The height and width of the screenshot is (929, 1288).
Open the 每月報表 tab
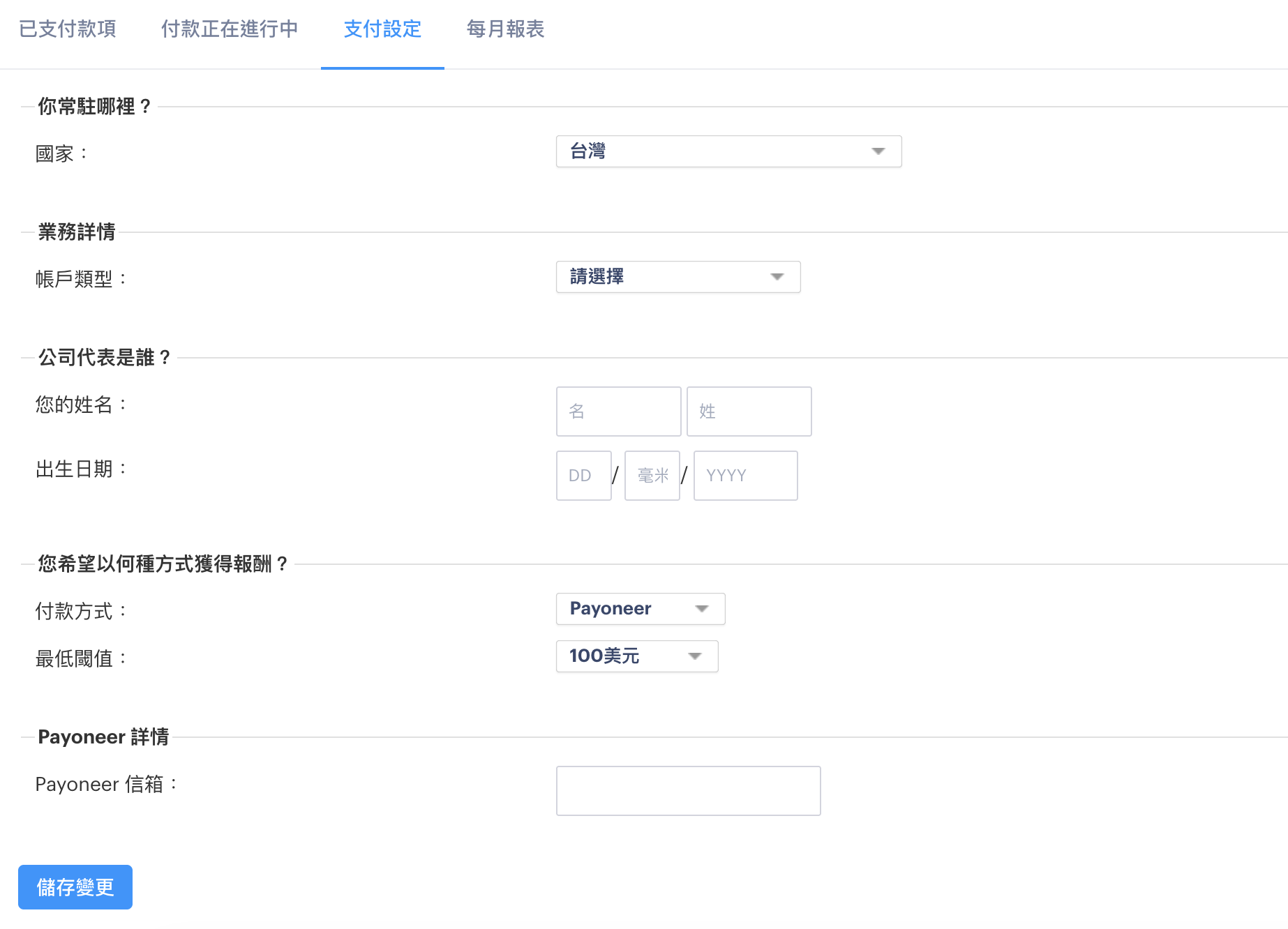point(505,29)
